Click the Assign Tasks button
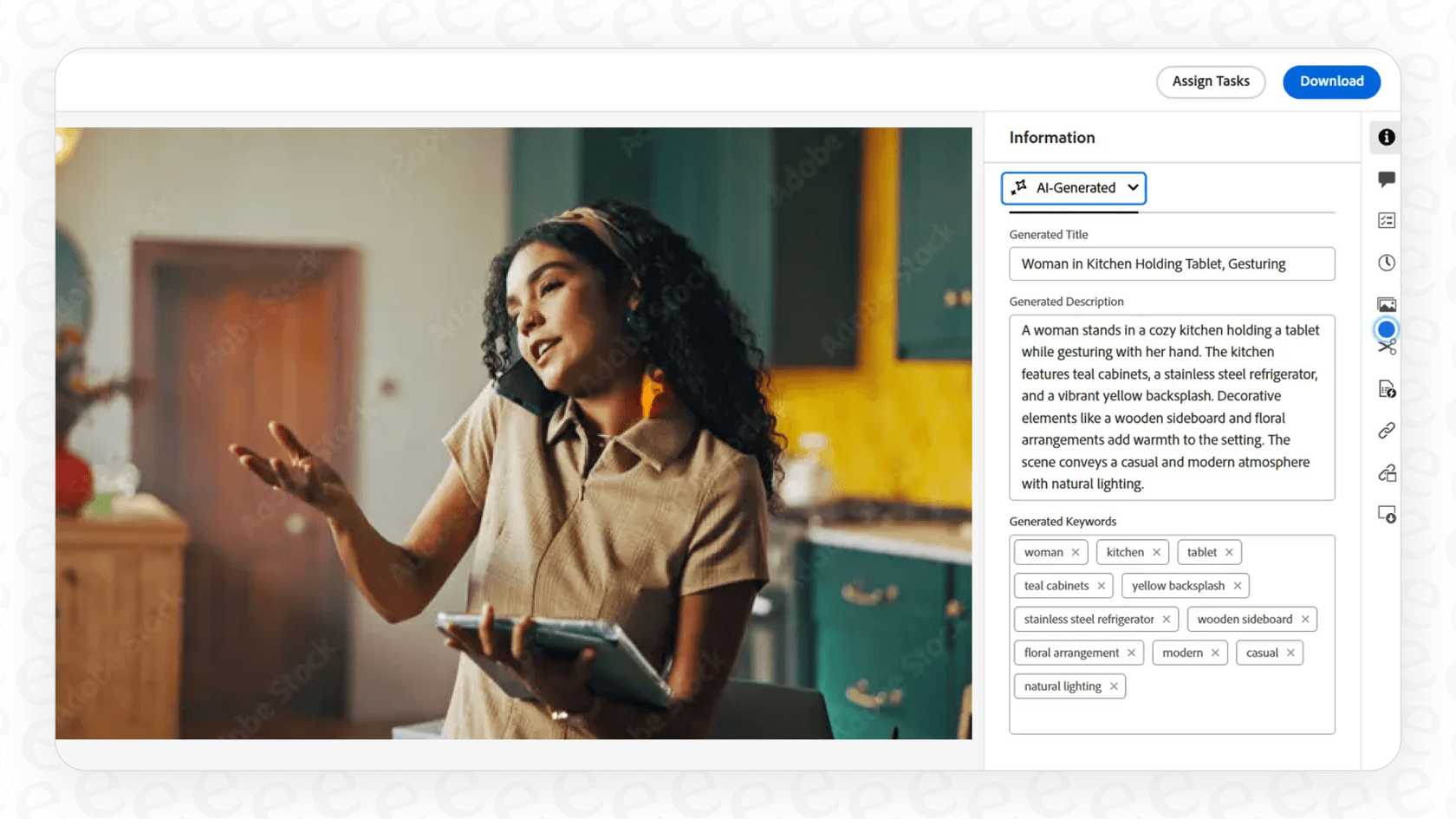Screen dimensions: 1456x819 coord(1210,81)
